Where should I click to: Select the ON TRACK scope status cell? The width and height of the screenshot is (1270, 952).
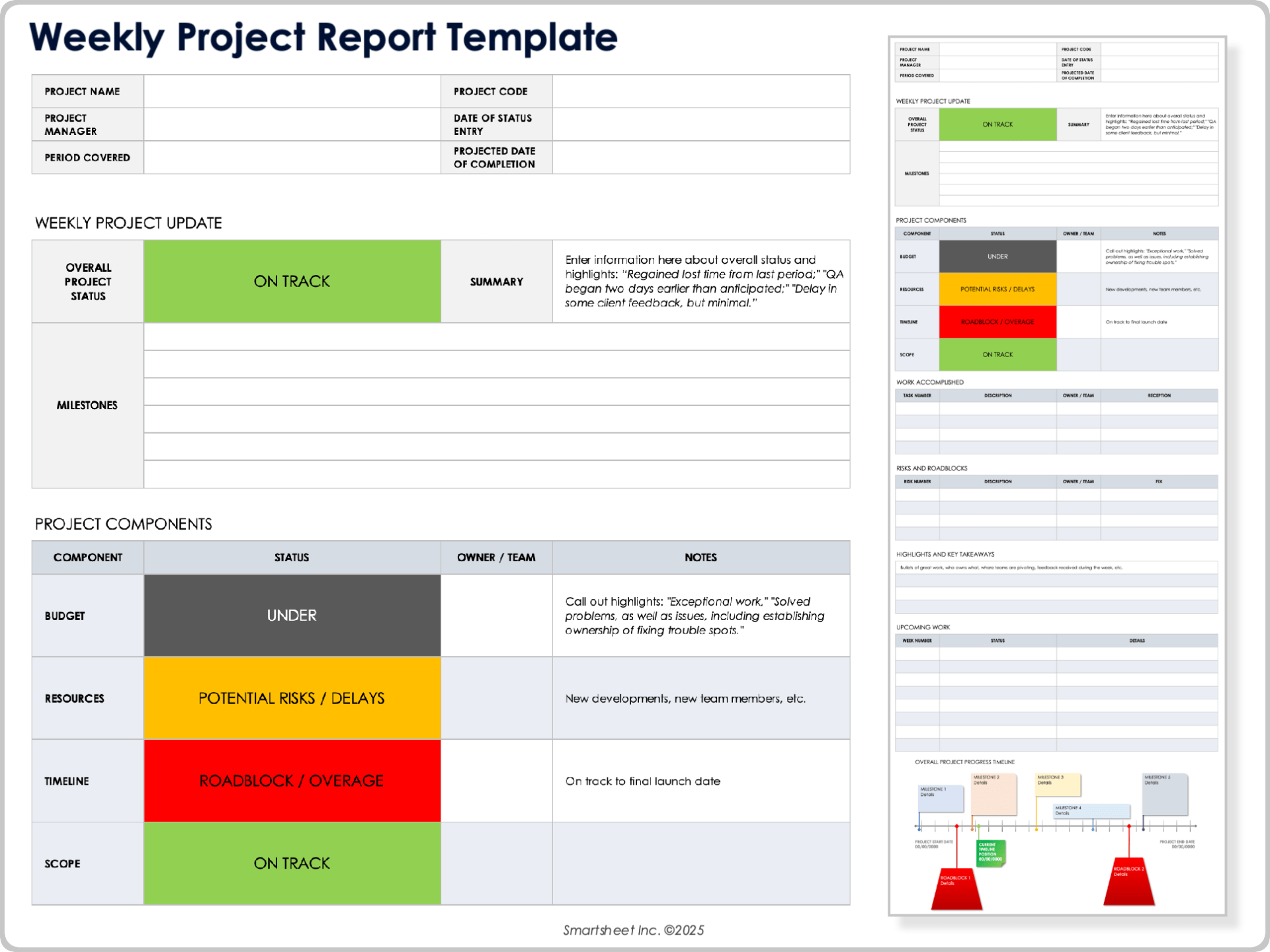tap(291, 863)
